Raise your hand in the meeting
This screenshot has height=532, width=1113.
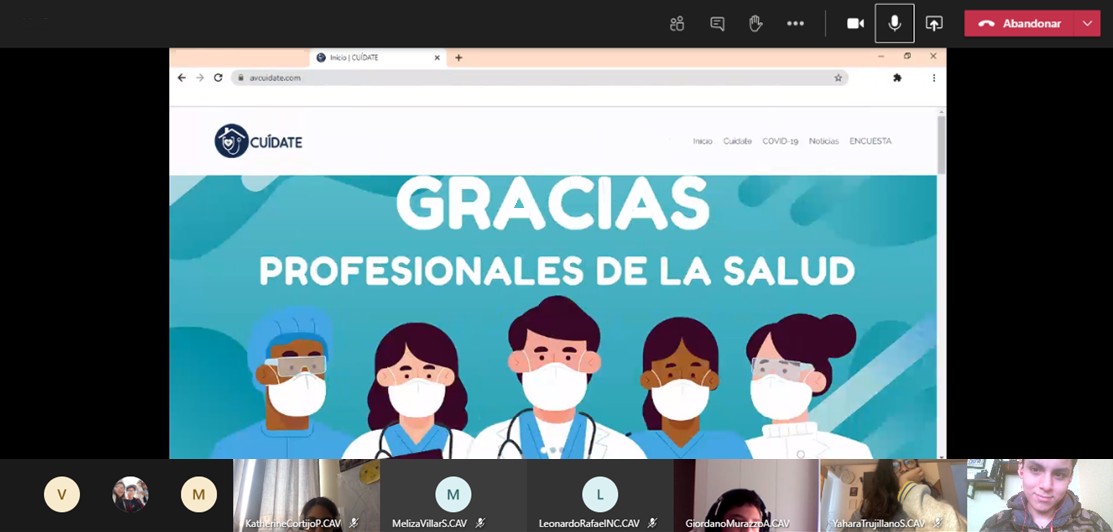(x=756, y=23)
